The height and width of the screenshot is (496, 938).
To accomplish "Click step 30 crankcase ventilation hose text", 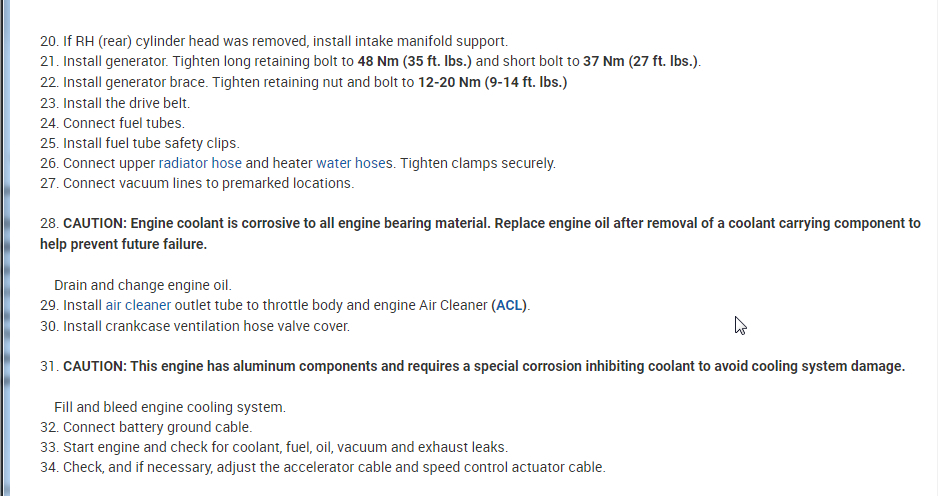I will click(x=206, y=326).
